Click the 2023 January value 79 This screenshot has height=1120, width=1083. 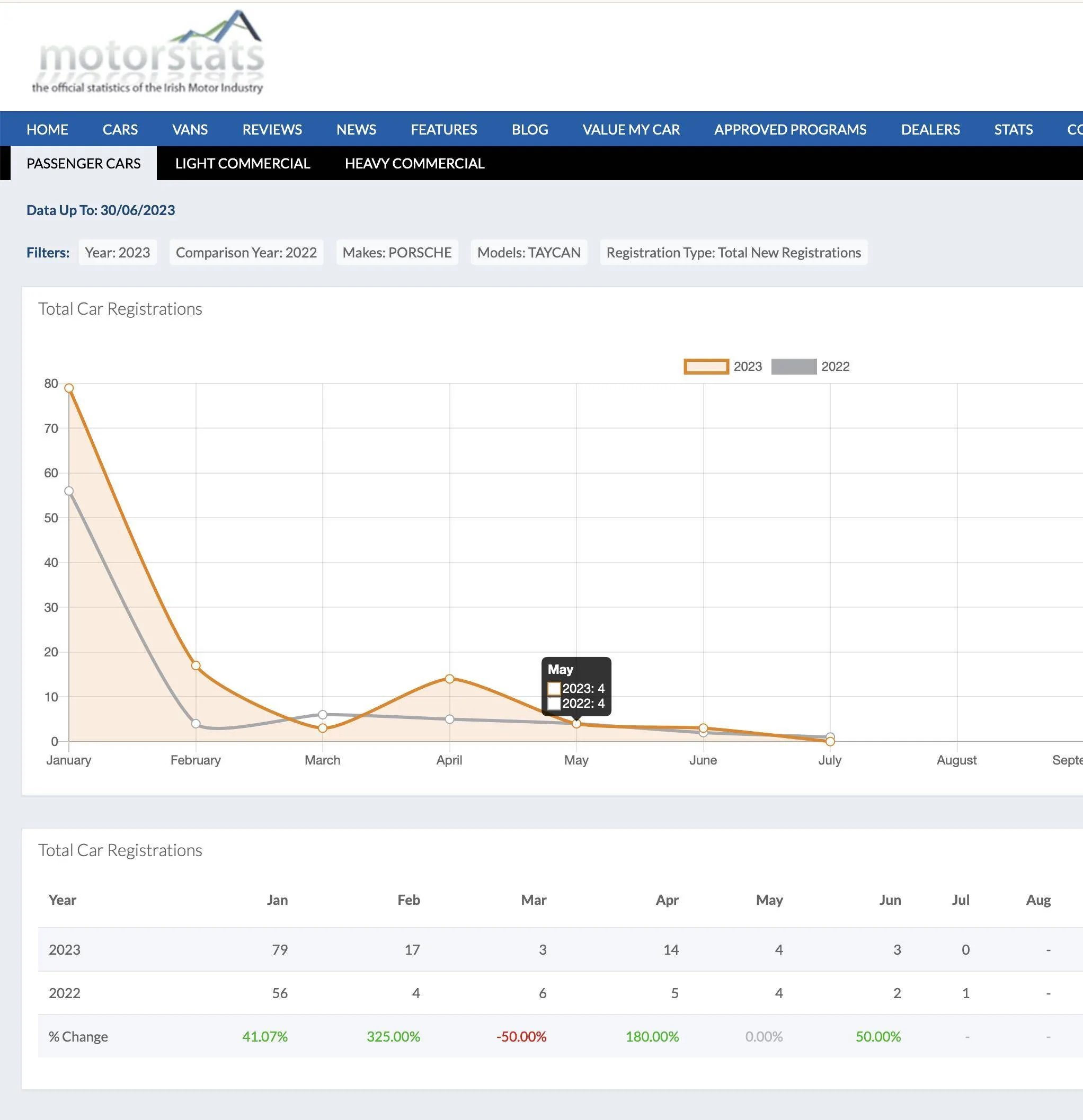(280, 950)
